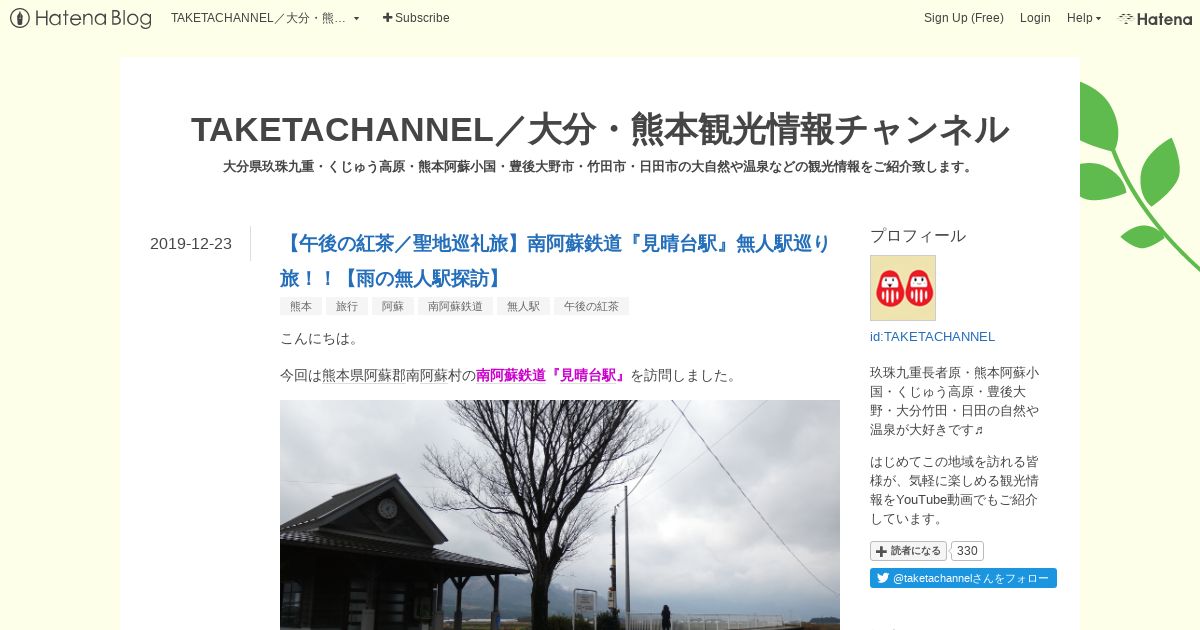The image size is (1200, 630).
Task: Click the Subscribe button in top bar
Action: click(416, 18)
